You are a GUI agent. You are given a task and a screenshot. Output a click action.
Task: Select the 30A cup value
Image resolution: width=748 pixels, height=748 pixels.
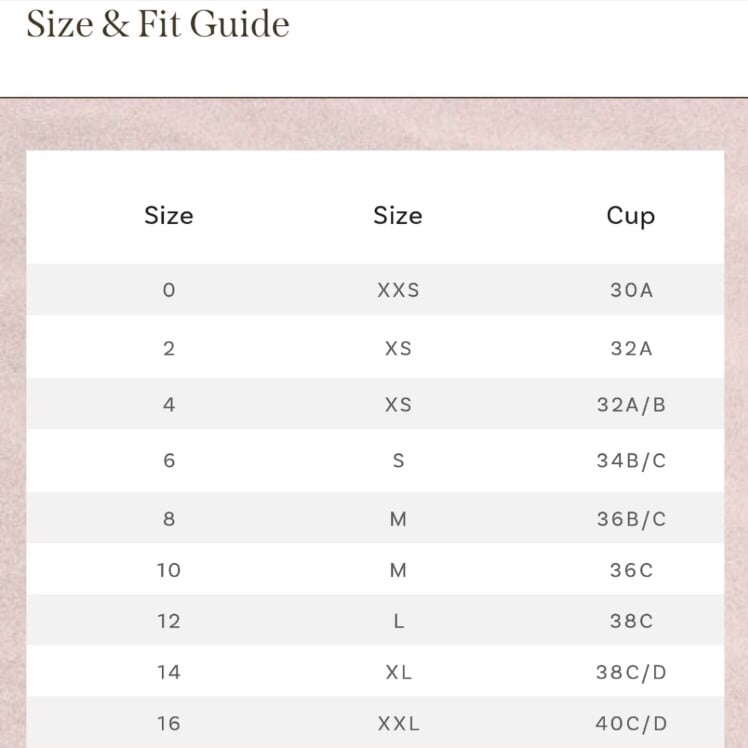click(631, 290)
